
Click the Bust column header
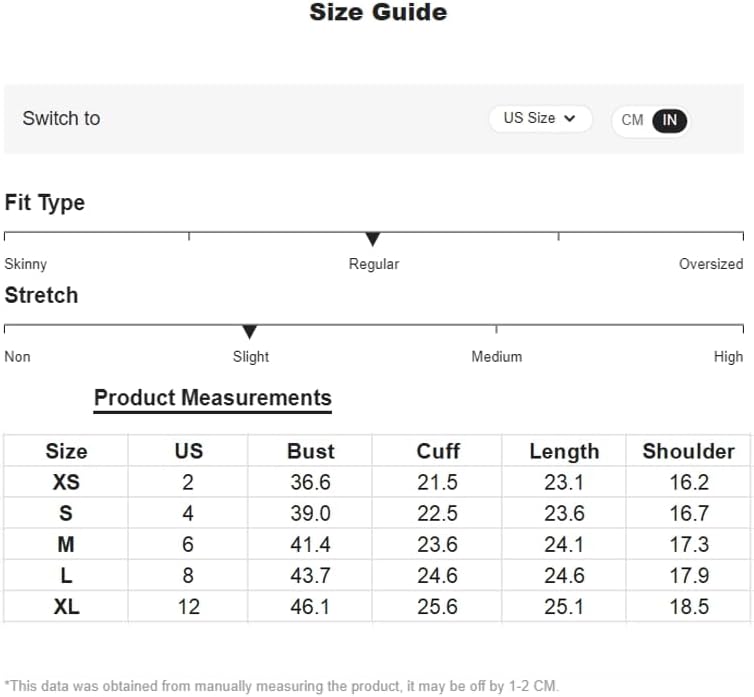click(x=311, y=451)
